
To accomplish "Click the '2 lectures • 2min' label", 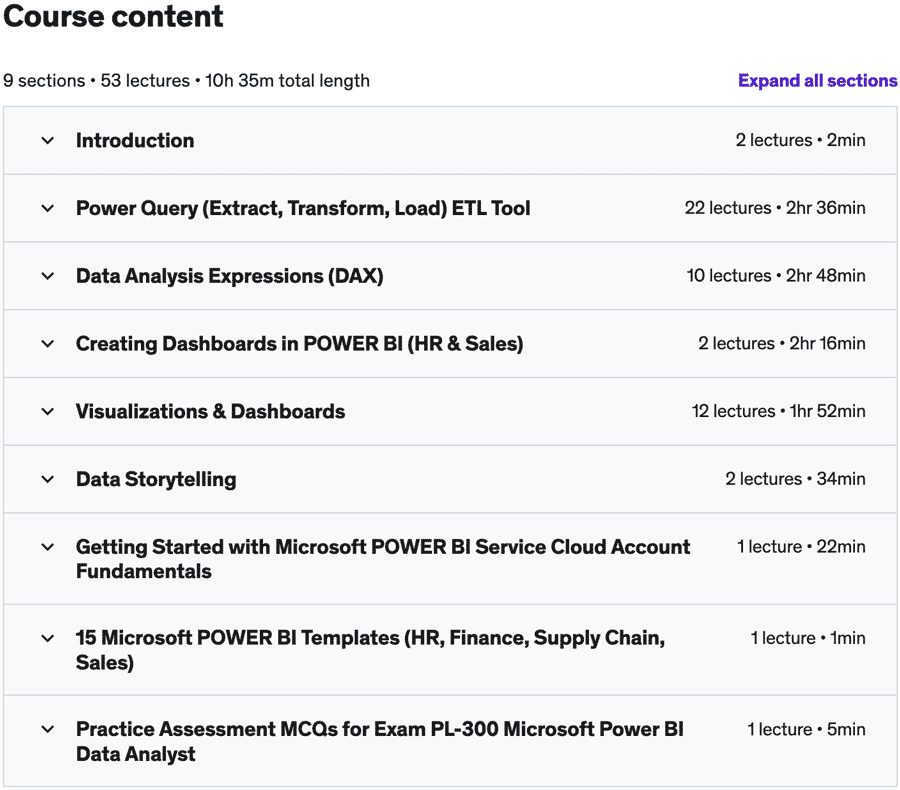I will pos(801,140).
